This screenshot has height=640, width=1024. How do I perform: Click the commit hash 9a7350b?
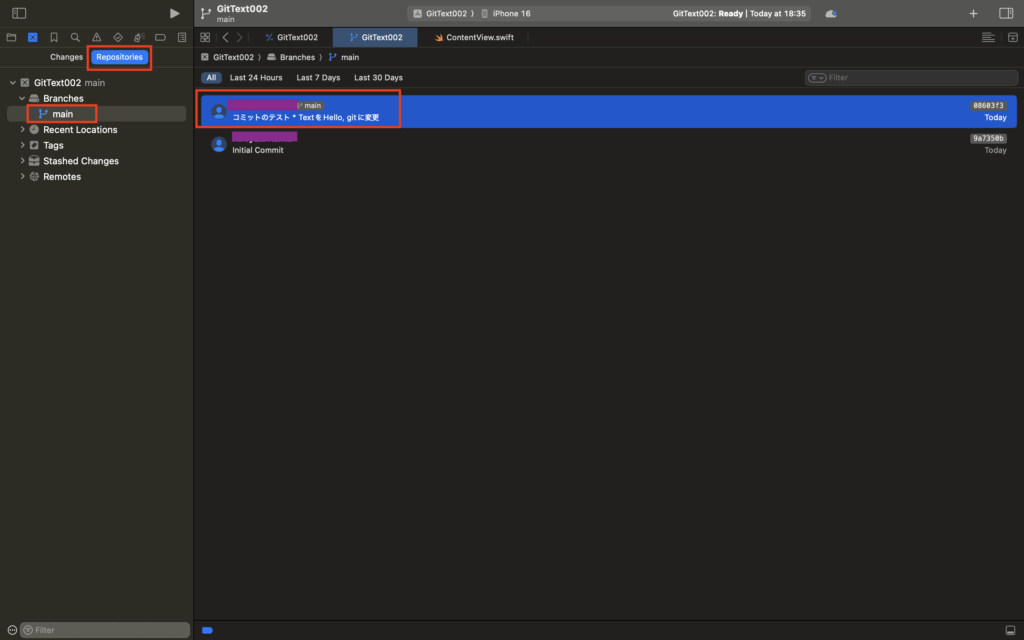[988, 138]
